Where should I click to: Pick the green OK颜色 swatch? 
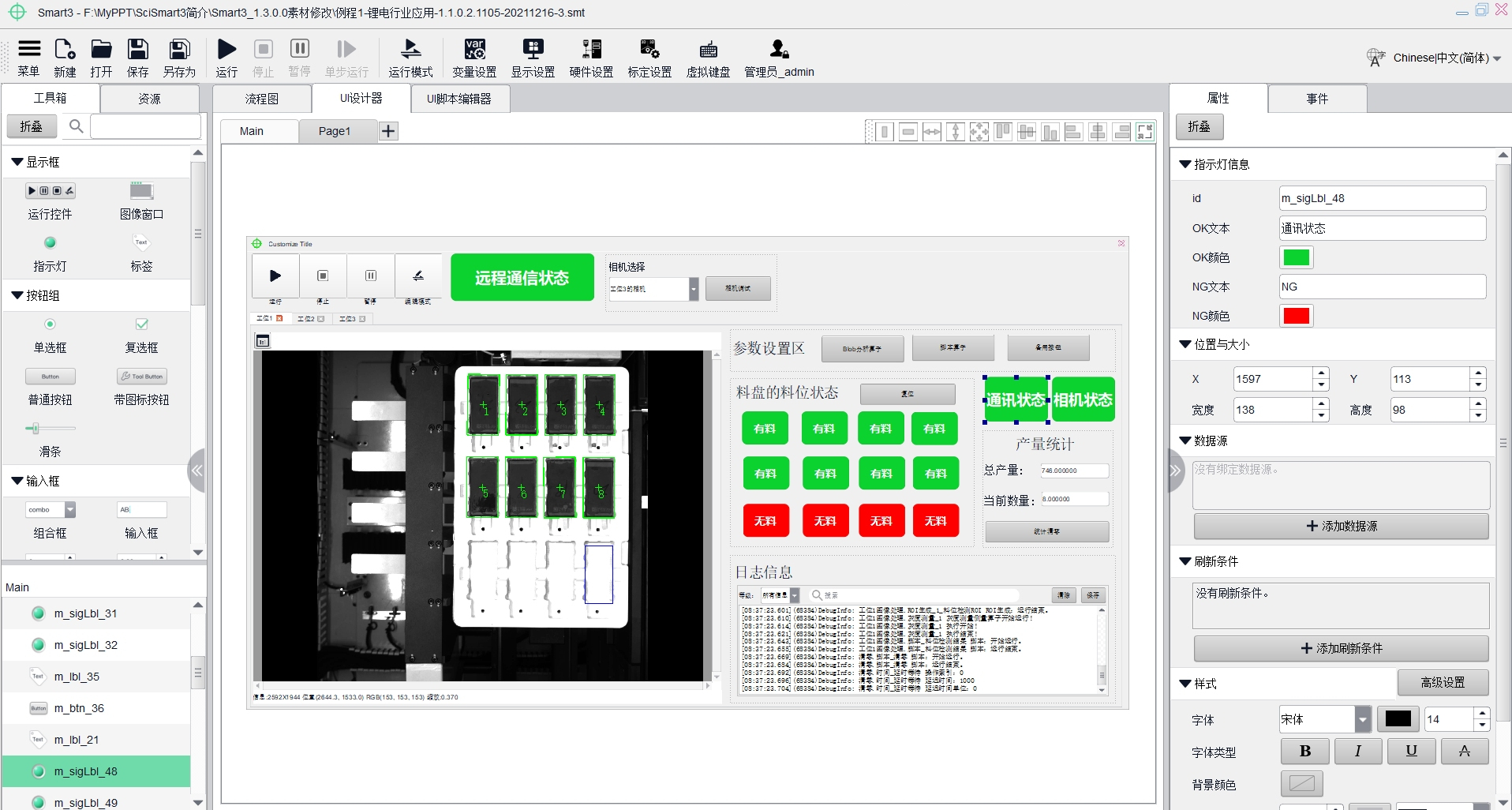(1297, 257)
